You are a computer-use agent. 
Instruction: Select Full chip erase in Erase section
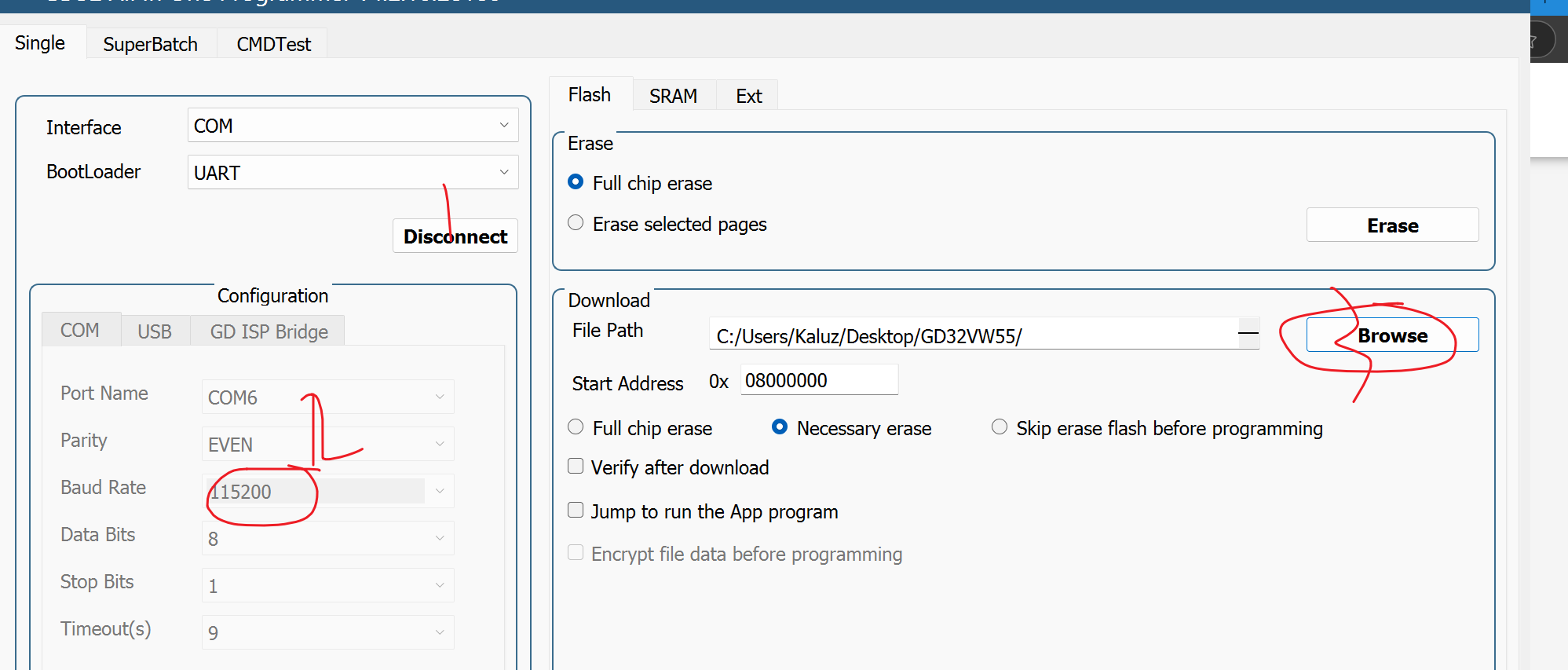(576, 182)
